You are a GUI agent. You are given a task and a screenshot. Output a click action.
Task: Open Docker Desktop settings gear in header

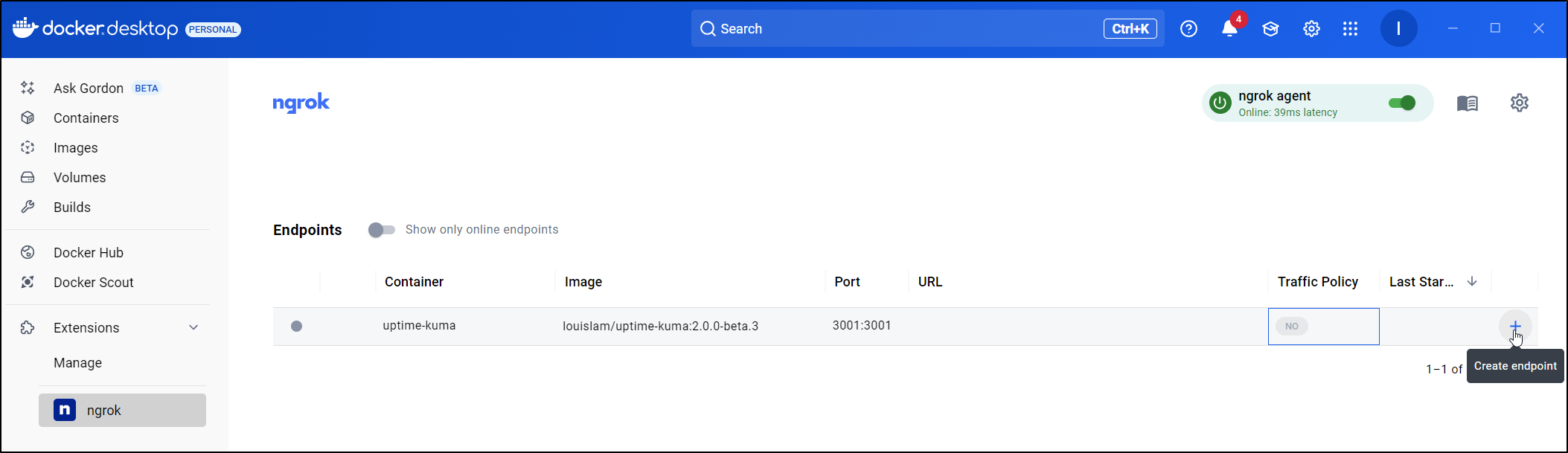(1311, 29)
